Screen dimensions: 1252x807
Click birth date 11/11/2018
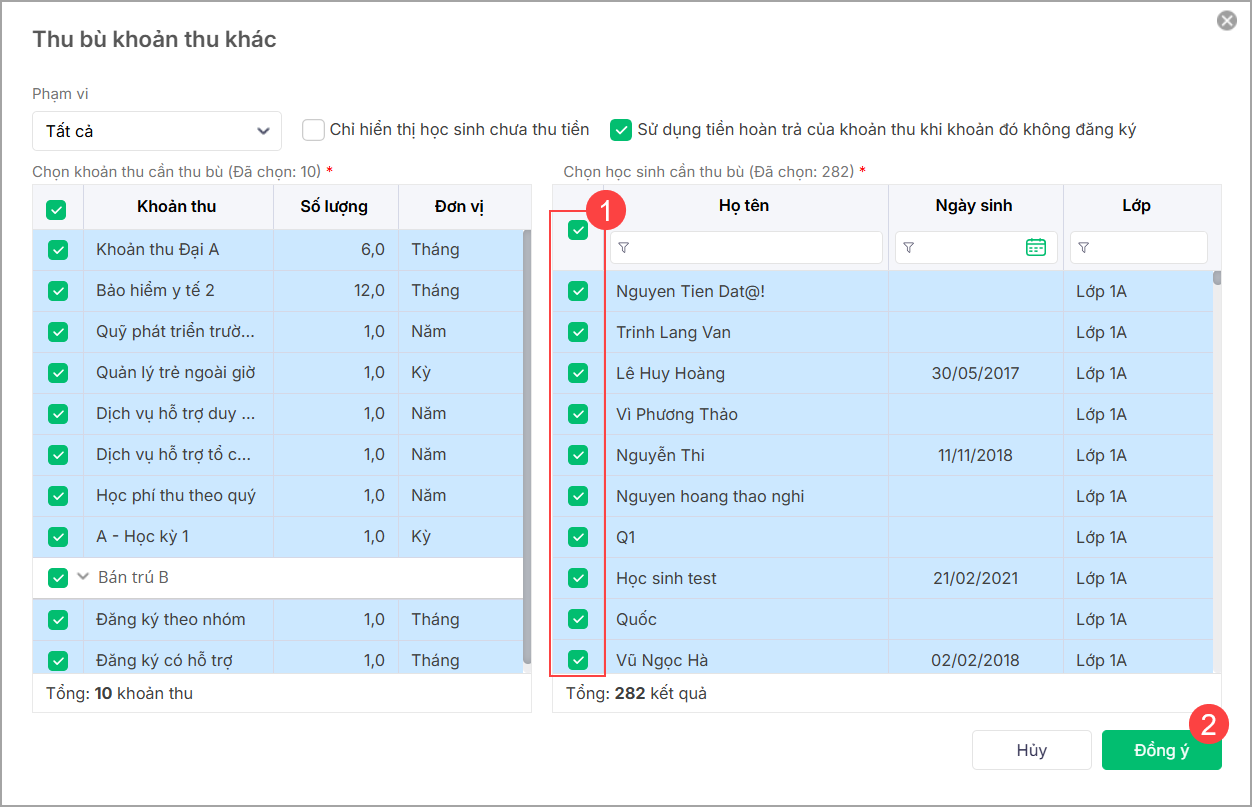975,456
